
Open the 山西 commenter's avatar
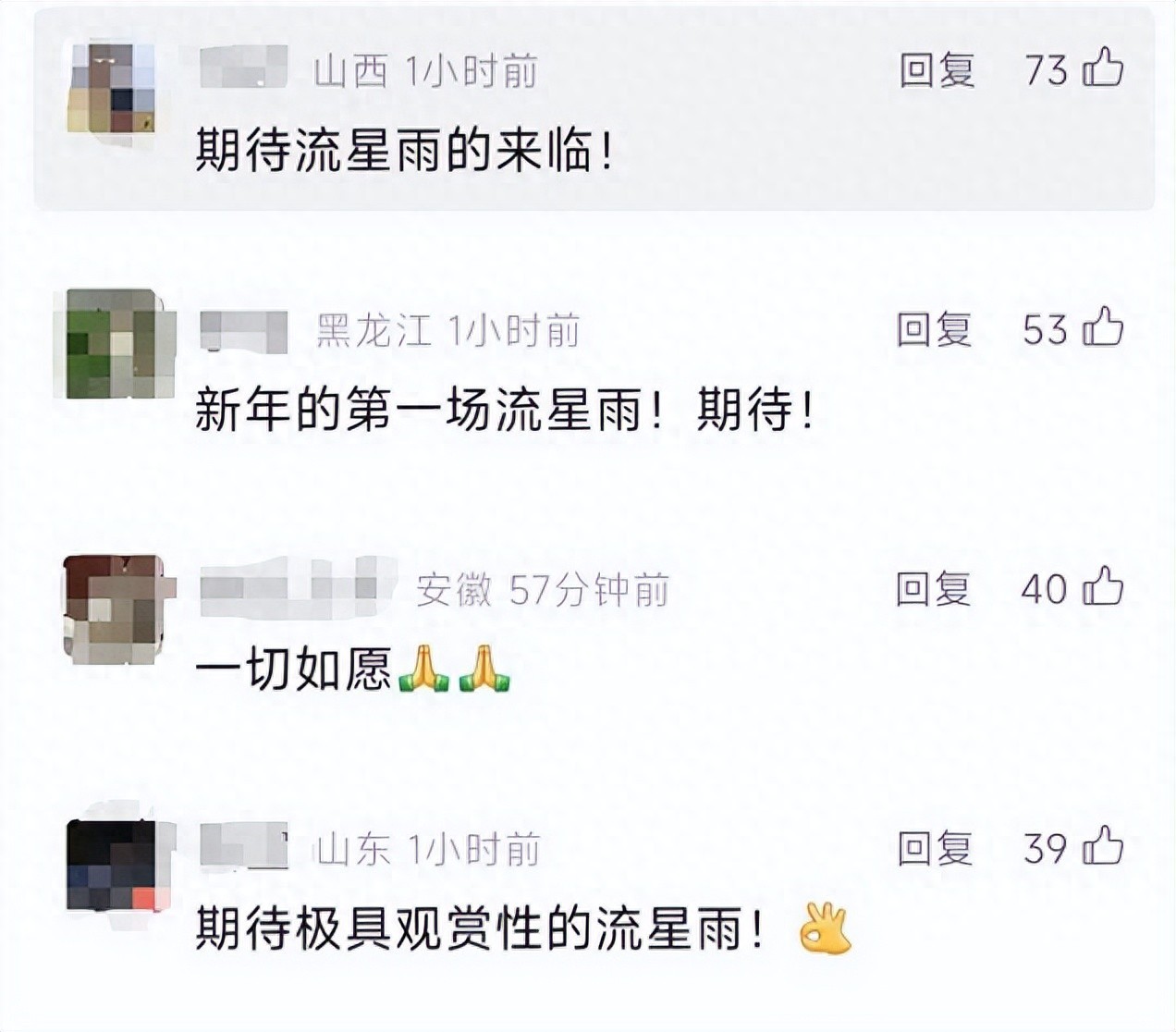click(x=112, y=89)
